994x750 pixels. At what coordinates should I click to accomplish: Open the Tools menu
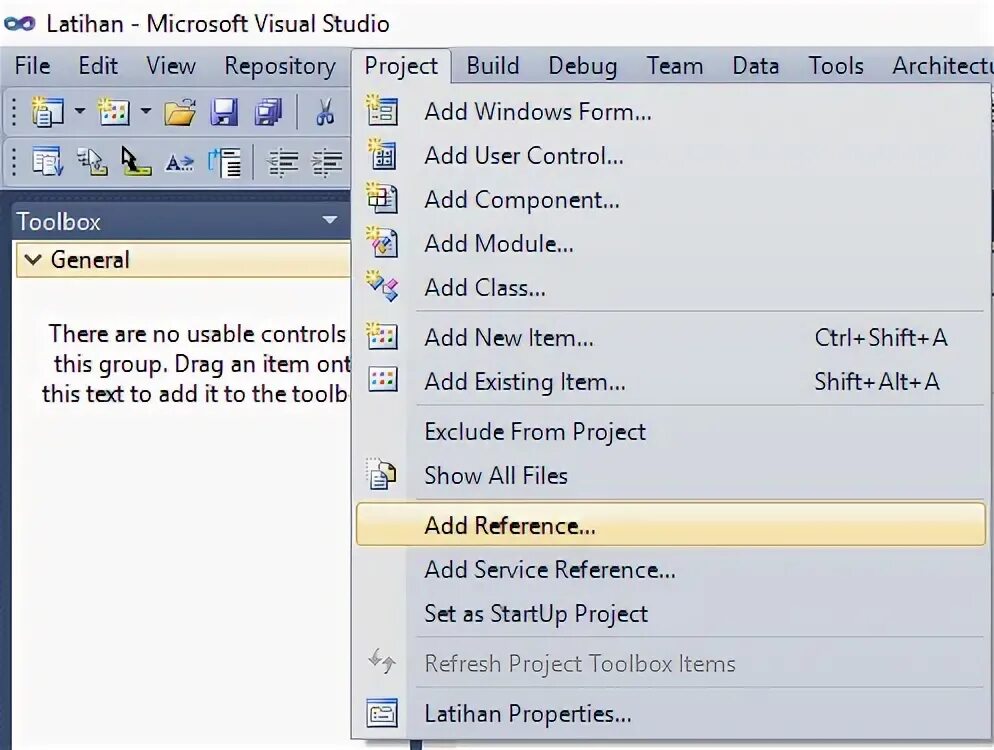coord(836,66)
